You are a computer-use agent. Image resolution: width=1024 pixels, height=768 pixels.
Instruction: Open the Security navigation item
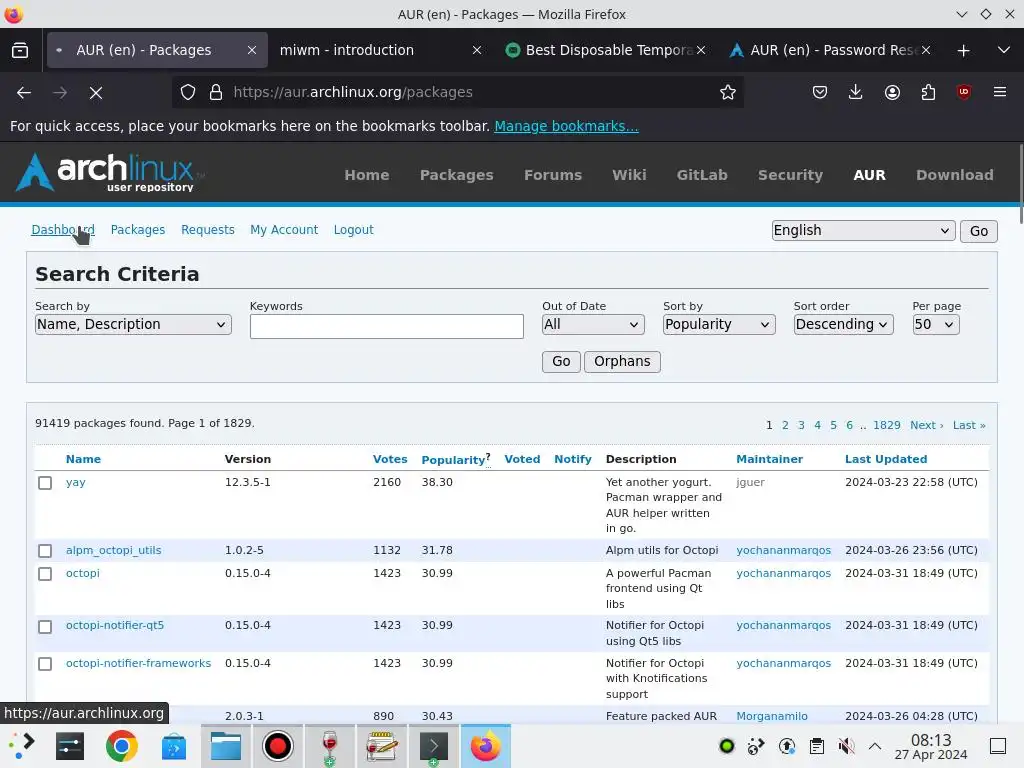(790, 175)
